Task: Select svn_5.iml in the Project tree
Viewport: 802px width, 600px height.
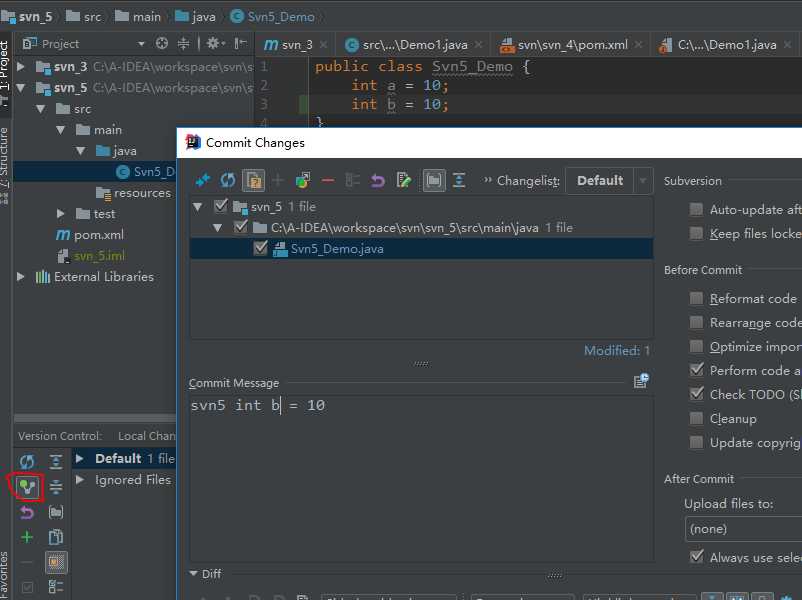Action: [91, 255]
